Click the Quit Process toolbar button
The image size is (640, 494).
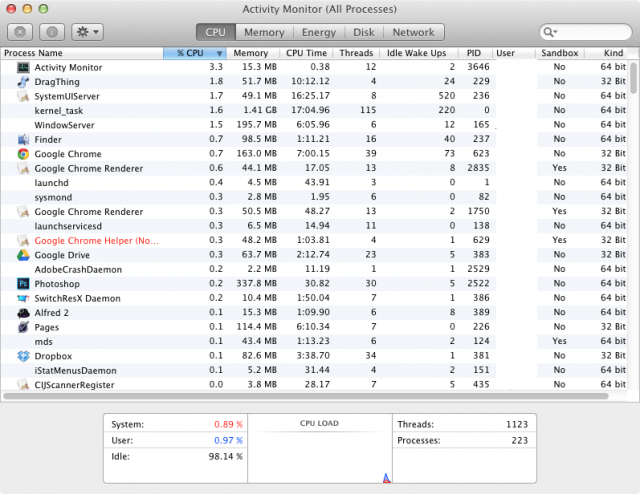click(20, 32)
